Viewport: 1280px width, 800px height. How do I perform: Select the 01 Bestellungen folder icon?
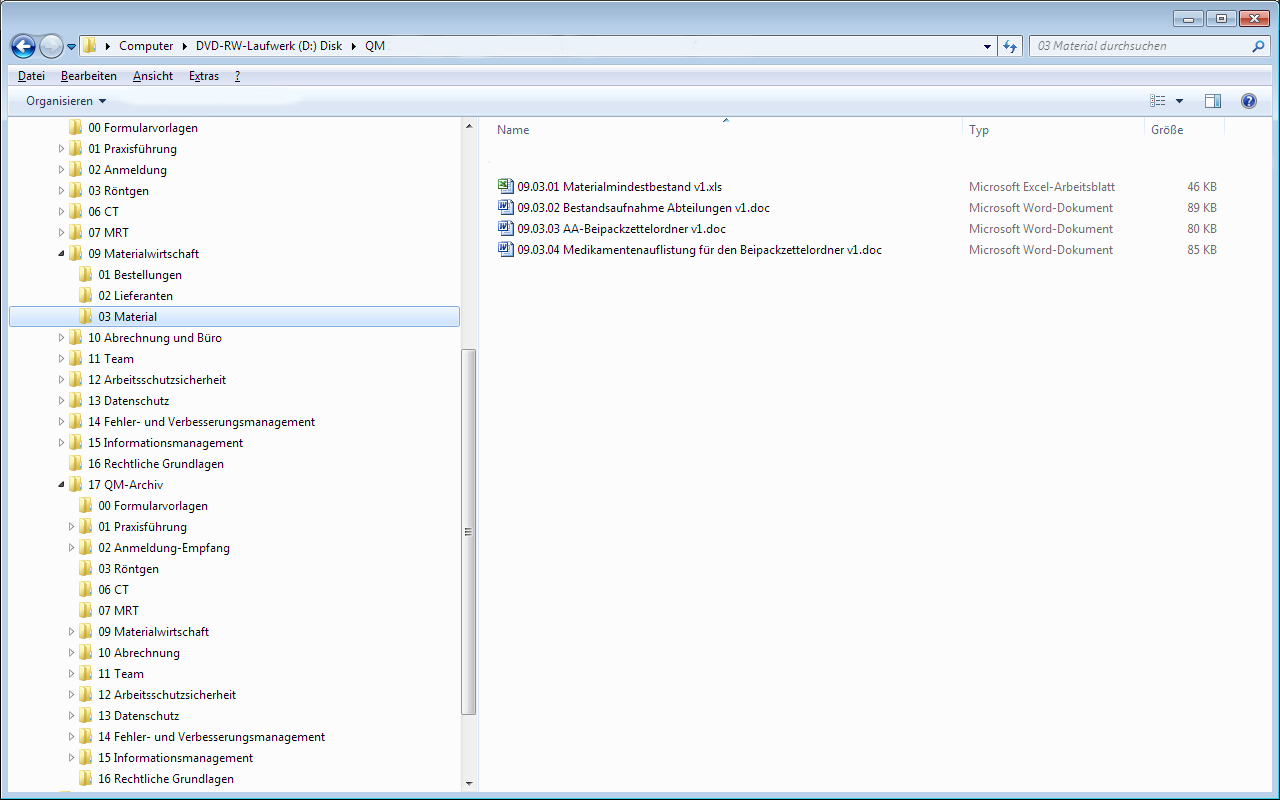click(x=86, y=274)
